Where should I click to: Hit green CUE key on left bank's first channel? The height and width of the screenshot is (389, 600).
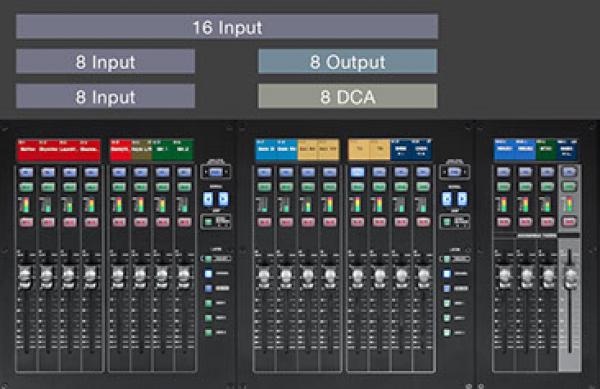[x=26, y=187]
